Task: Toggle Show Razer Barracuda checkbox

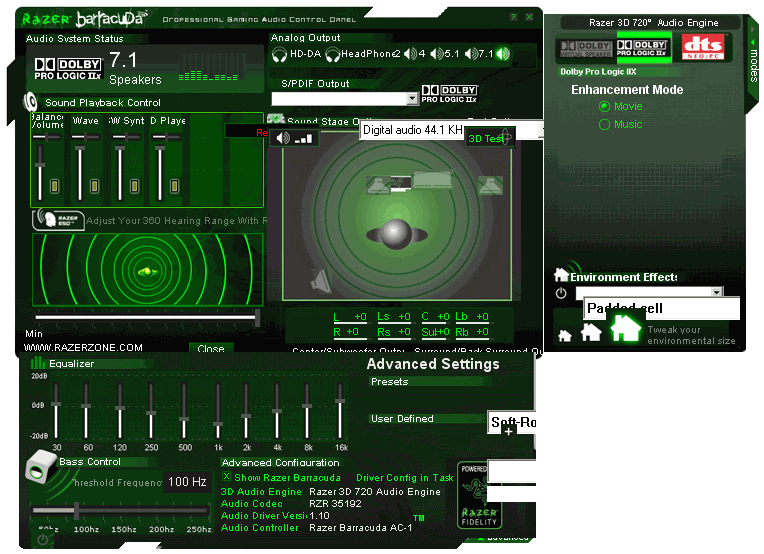Action: pos(227,477)
